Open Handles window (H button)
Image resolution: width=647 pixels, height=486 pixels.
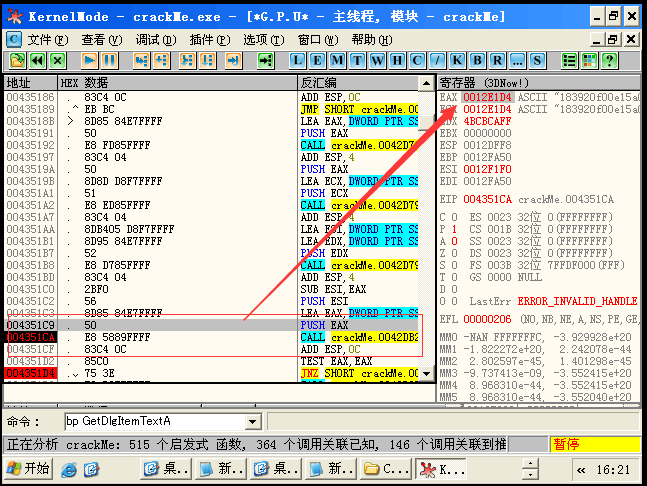click(x=397, y=61)
